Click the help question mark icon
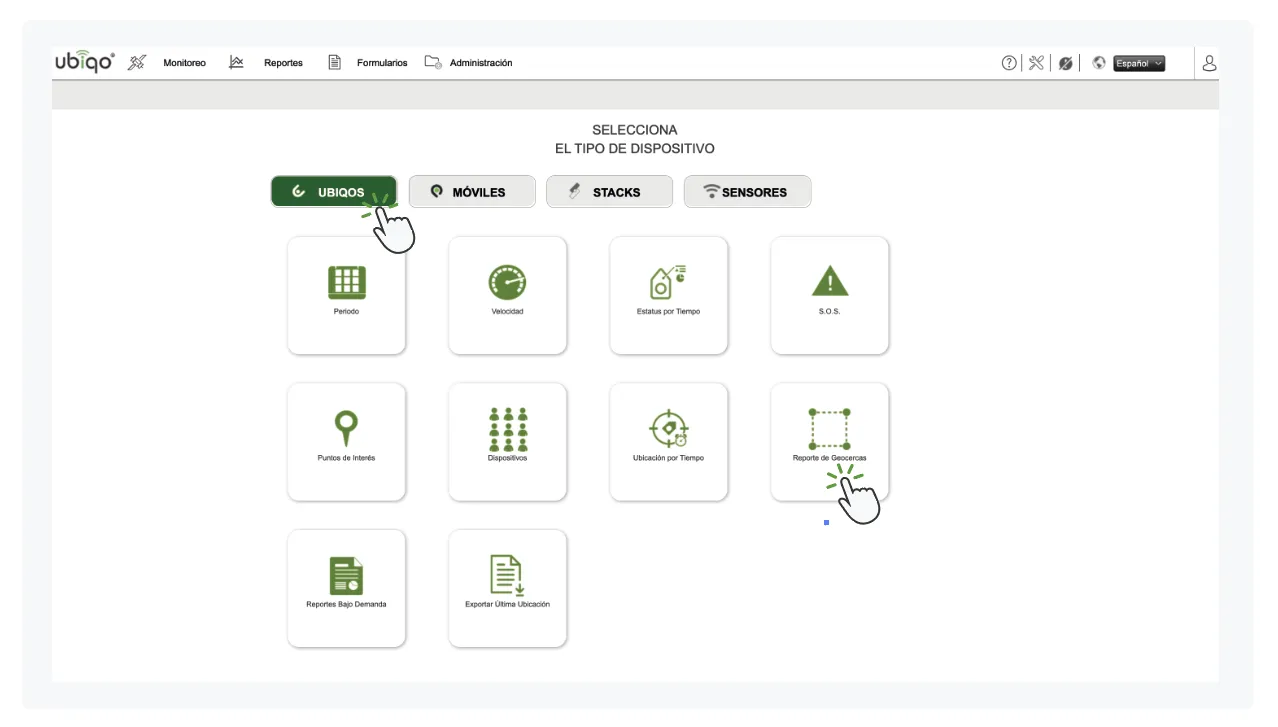The height and width of the screenshot is (727, 1278). tap(1009, 63)
